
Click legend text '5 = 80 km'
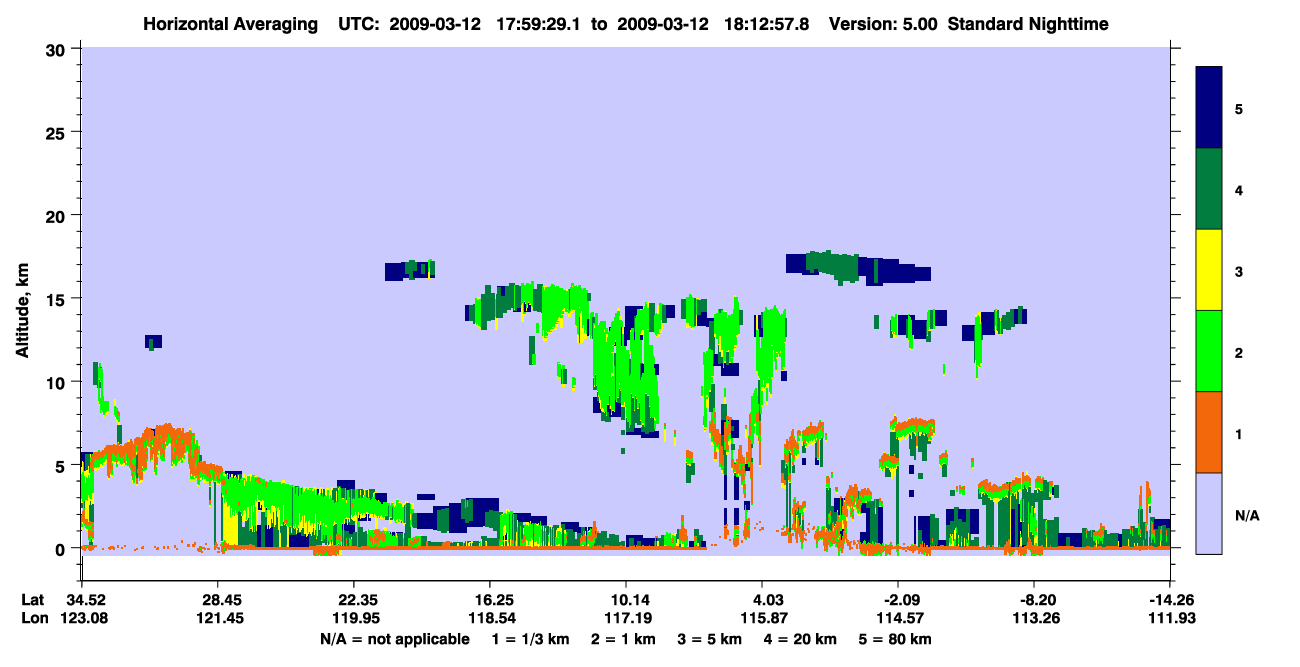[896, 639]
